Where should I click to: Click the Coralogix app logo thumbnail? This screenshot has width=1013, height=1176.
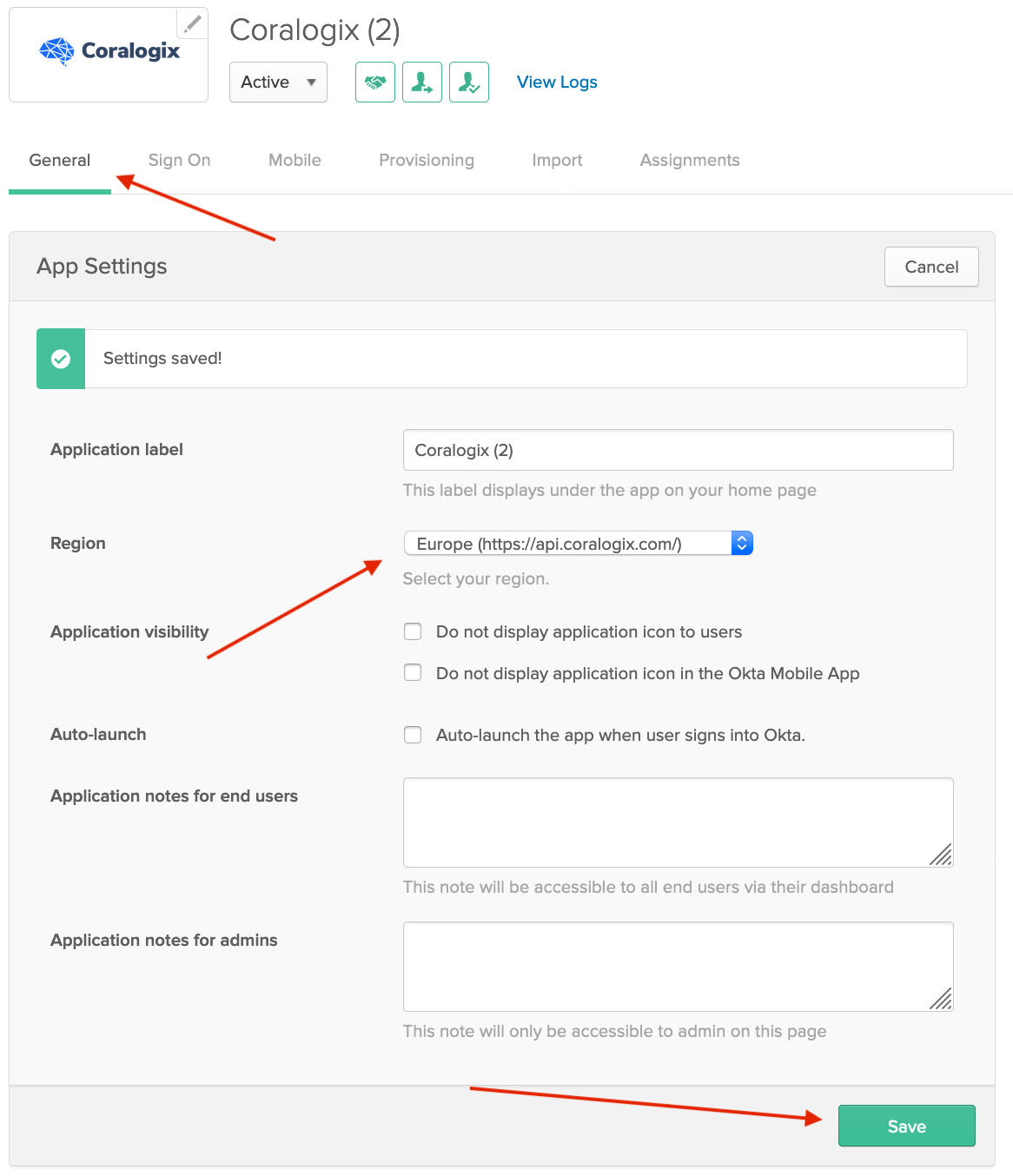109,55
